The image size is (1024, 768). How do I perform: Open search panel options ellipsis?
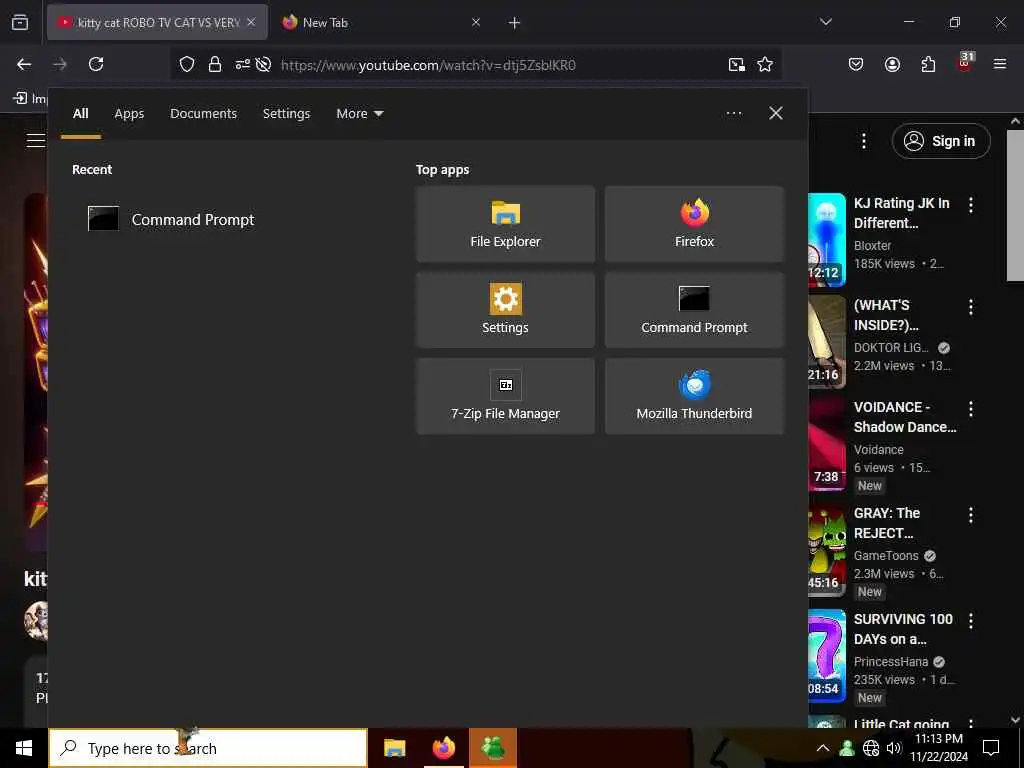[733, 114]
